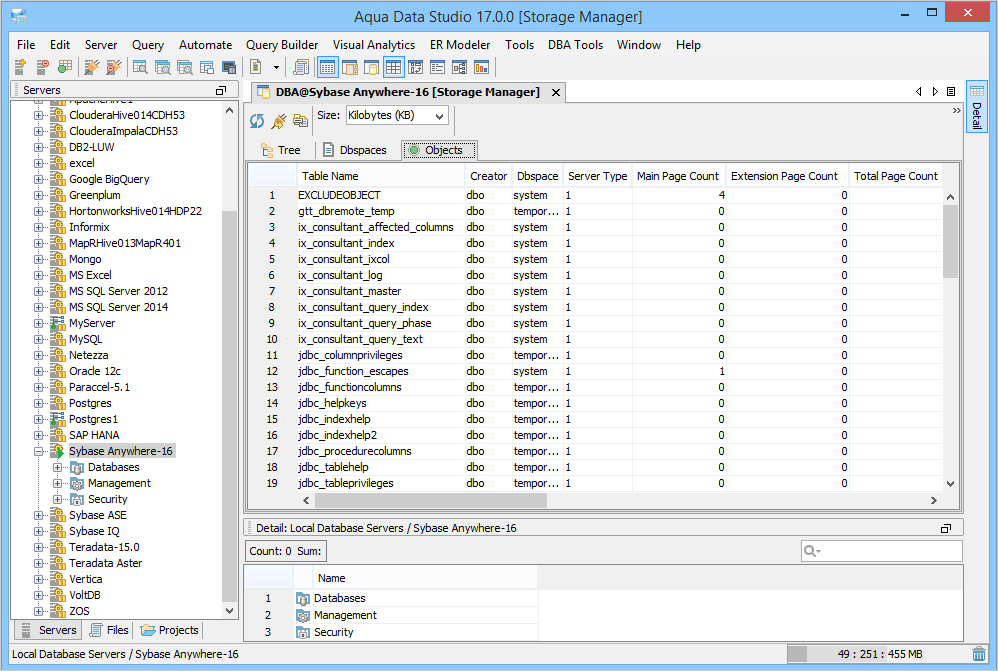Open the Automate menu
The width and height of the screenshot is (998, 671).
tap(205, 45)
